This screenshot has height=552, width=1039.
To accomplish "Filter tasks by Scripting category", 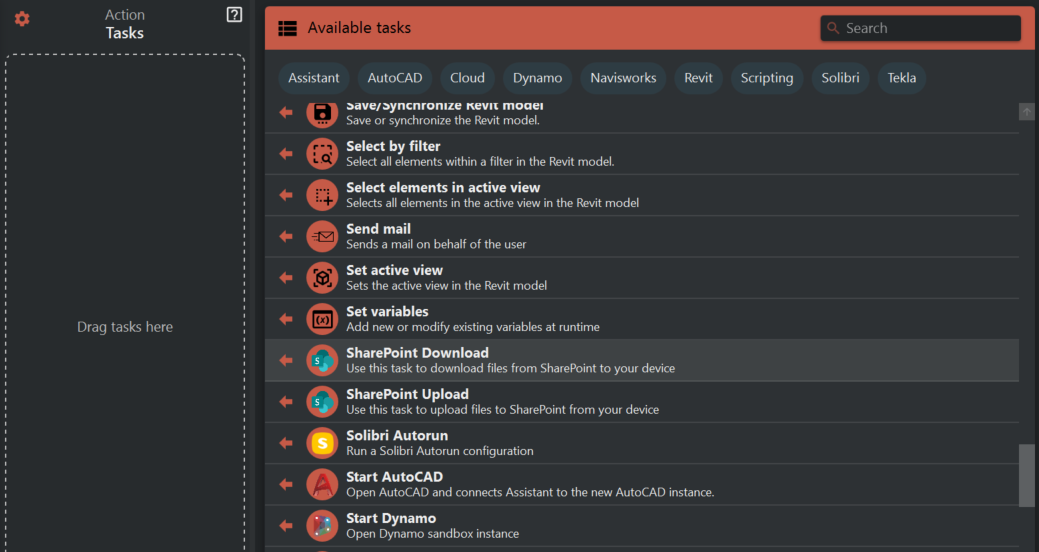I will point(767,78).
